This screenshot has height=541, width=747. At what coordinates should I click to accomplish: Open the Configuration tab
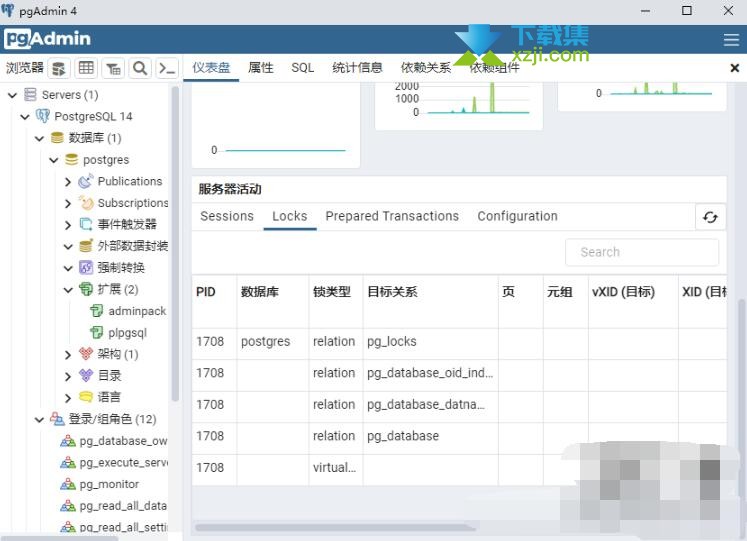(x=517, y=216)
